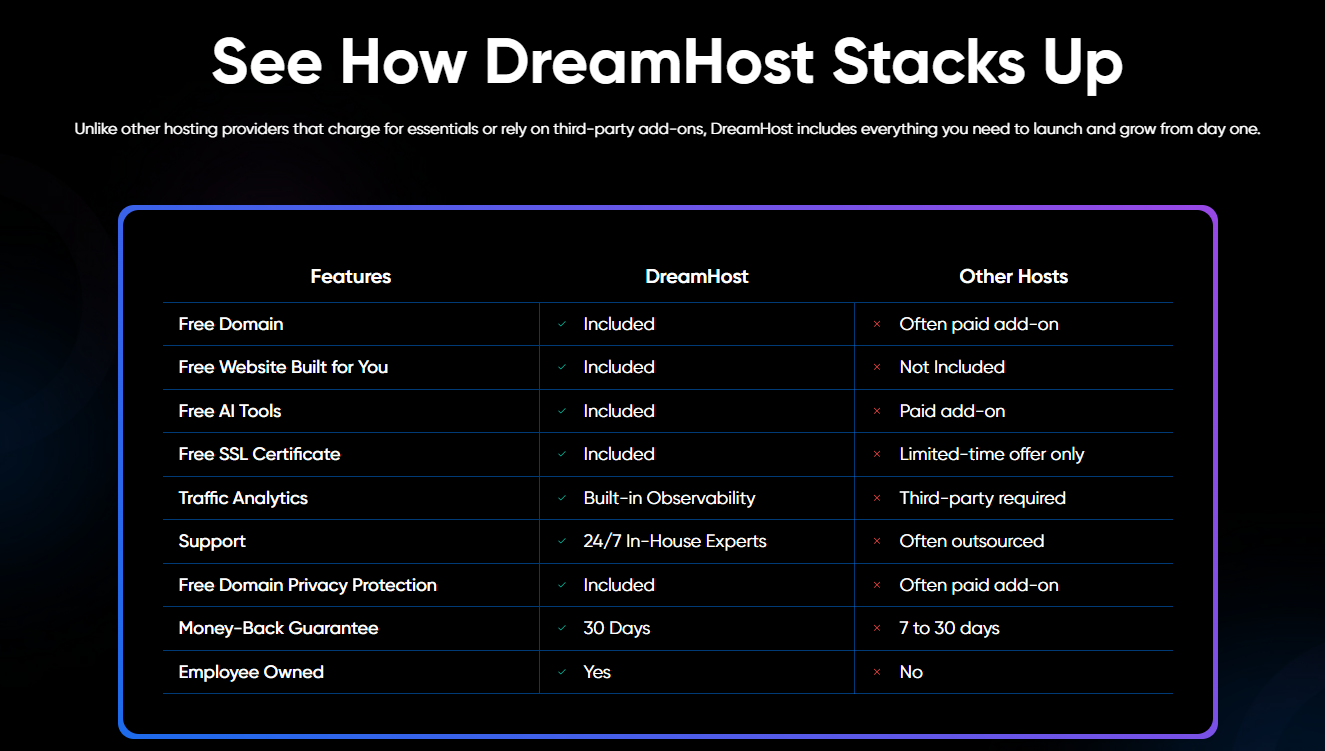This screenshot has width=1325, height=751.
Task: Click the Other Hosts column header
Action: [1013, 276]
